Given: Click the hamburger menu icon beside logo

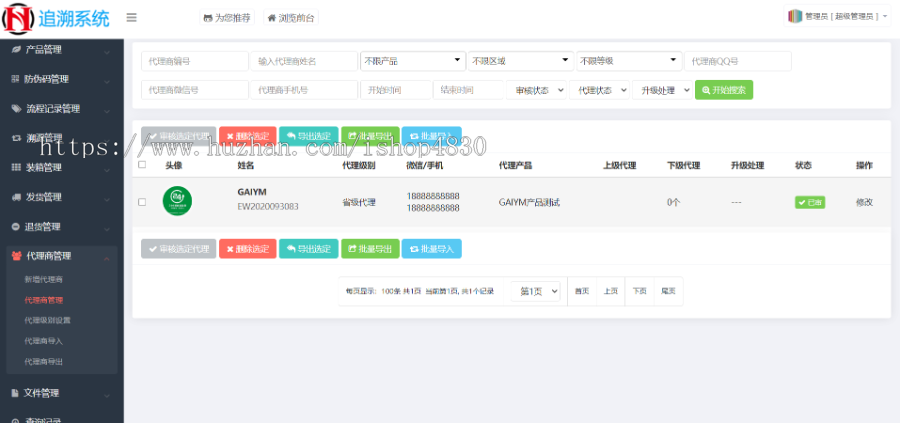Looking at the screenshot, I should (x=132, y=17).
